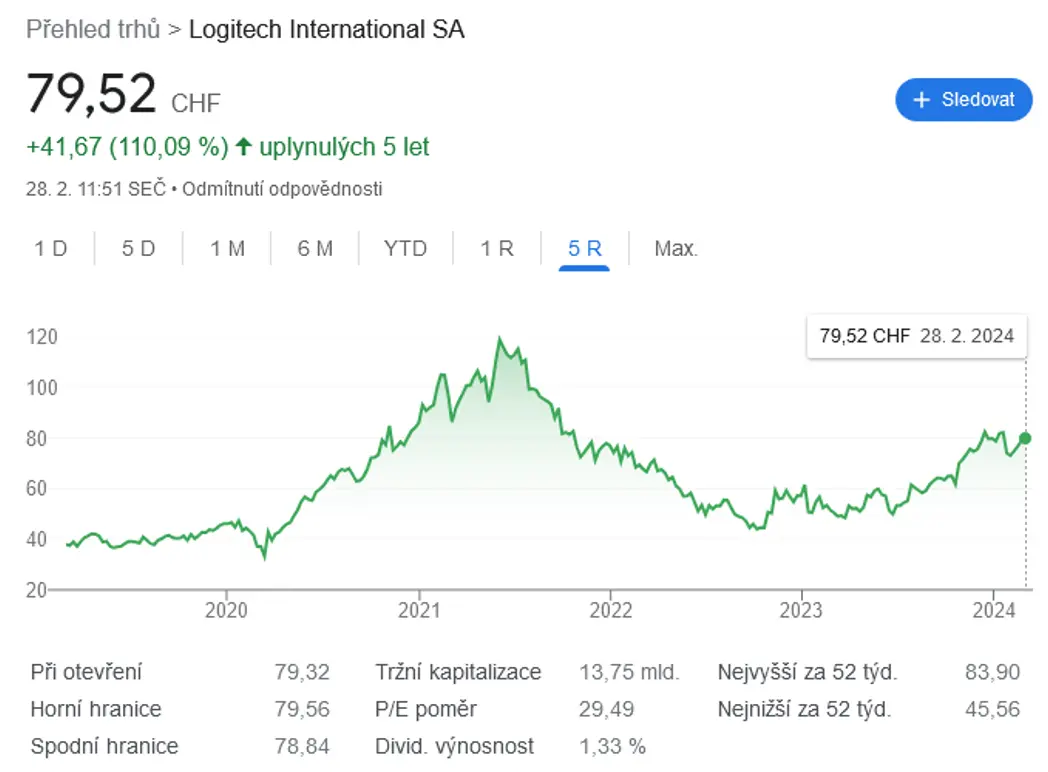Click the price tooltip showing 28. 2. 2024

point(916,336)
